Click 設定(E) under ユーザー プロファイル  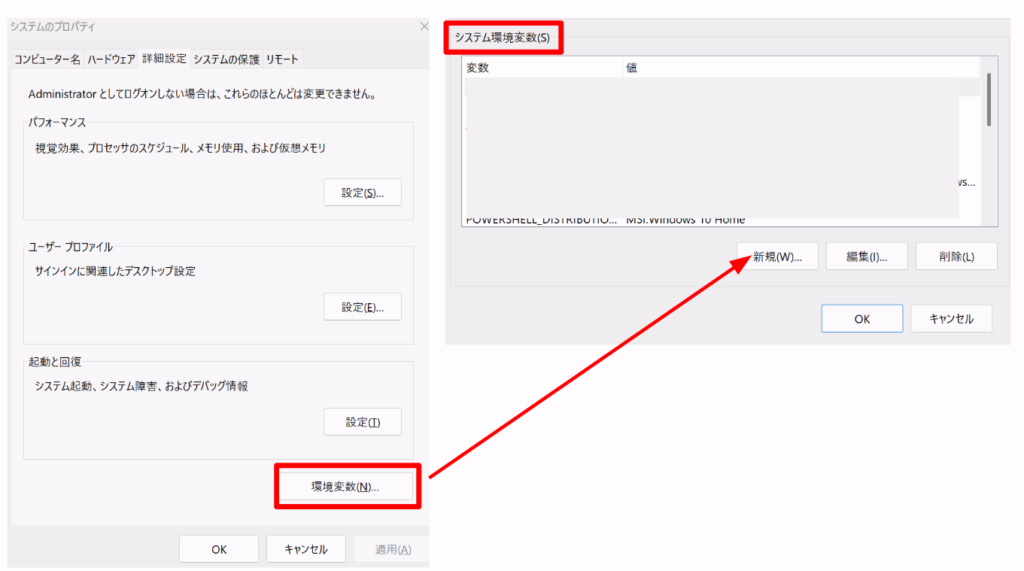click(362, 307)
